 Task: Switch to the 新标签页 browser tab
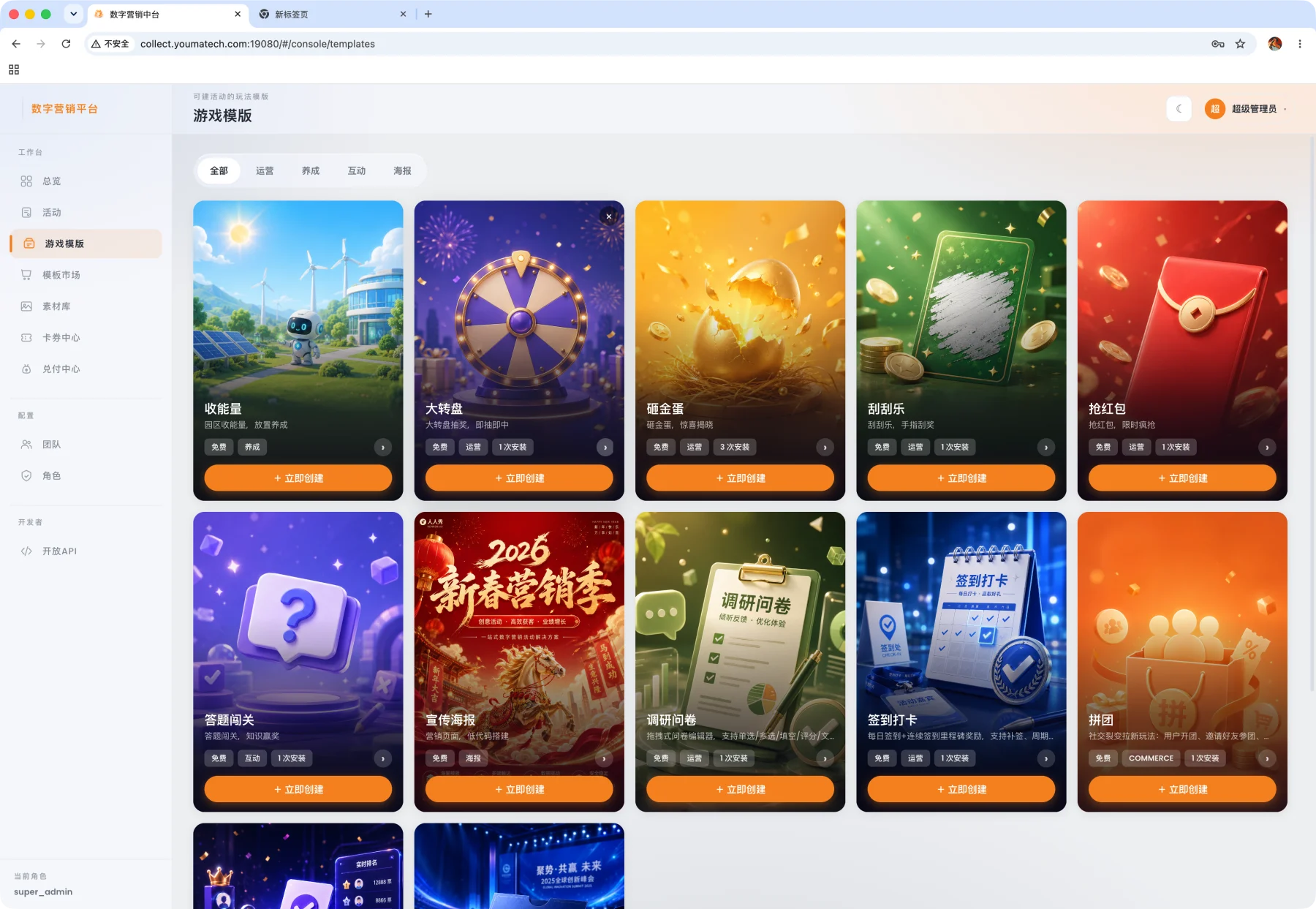point(333,14)
